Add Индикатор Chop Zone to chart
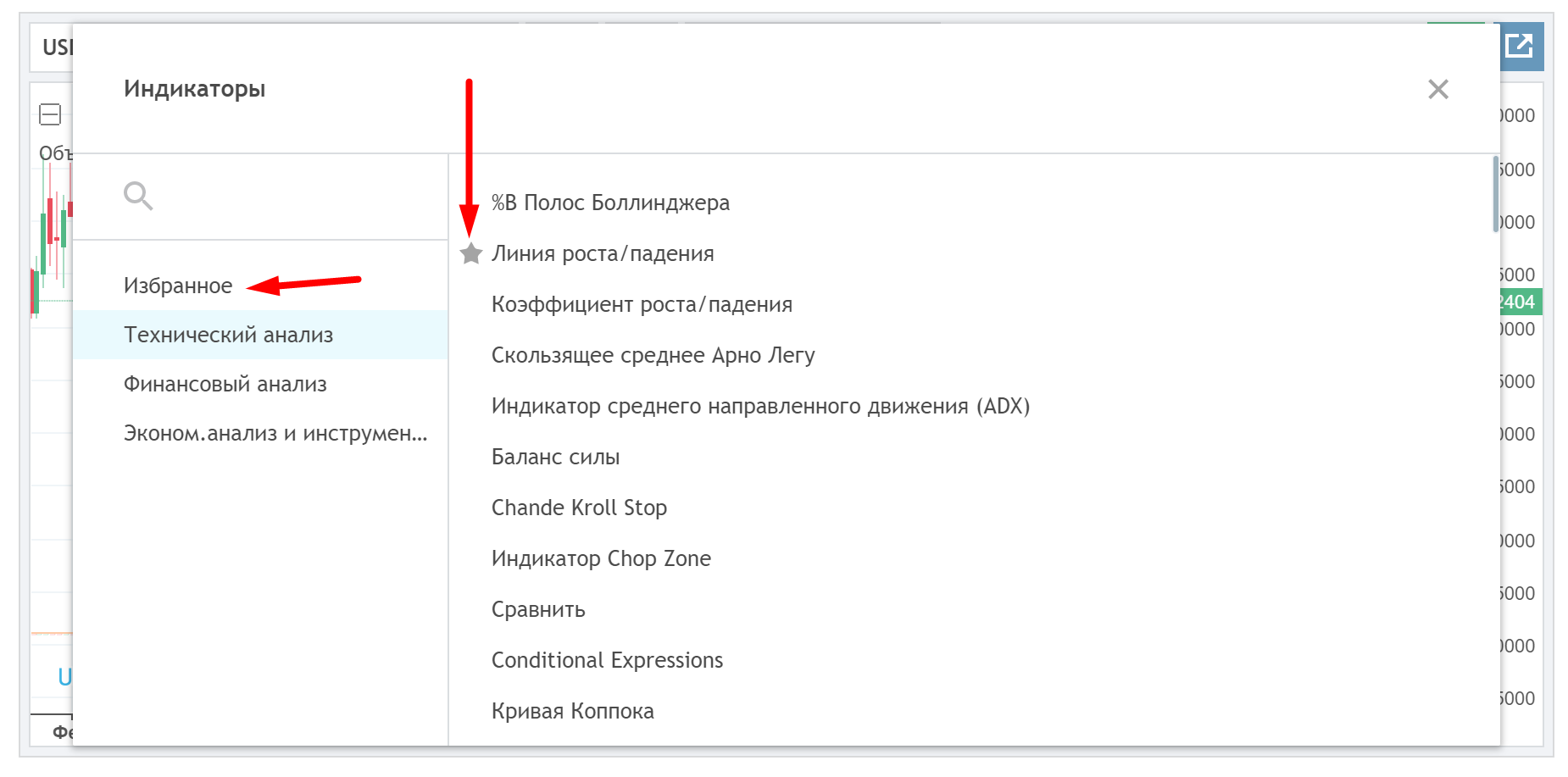 tap(601, 558)
